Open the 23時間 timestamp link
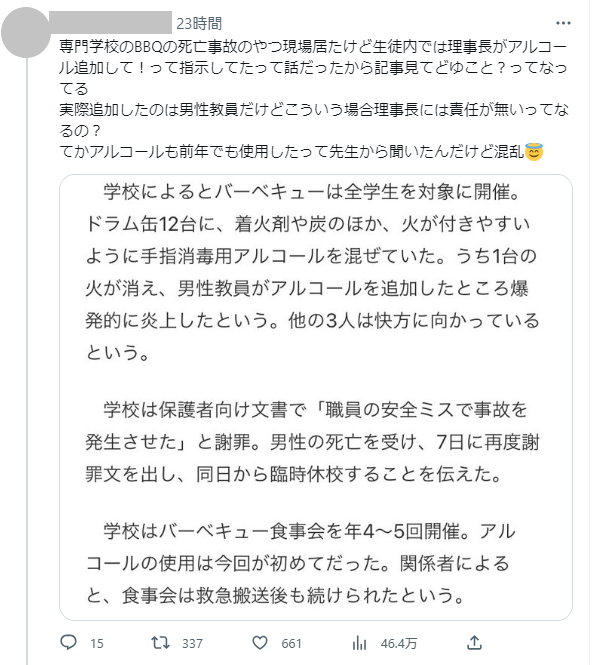The width and height of the screenshot is (592, 665). pos(199,23)
